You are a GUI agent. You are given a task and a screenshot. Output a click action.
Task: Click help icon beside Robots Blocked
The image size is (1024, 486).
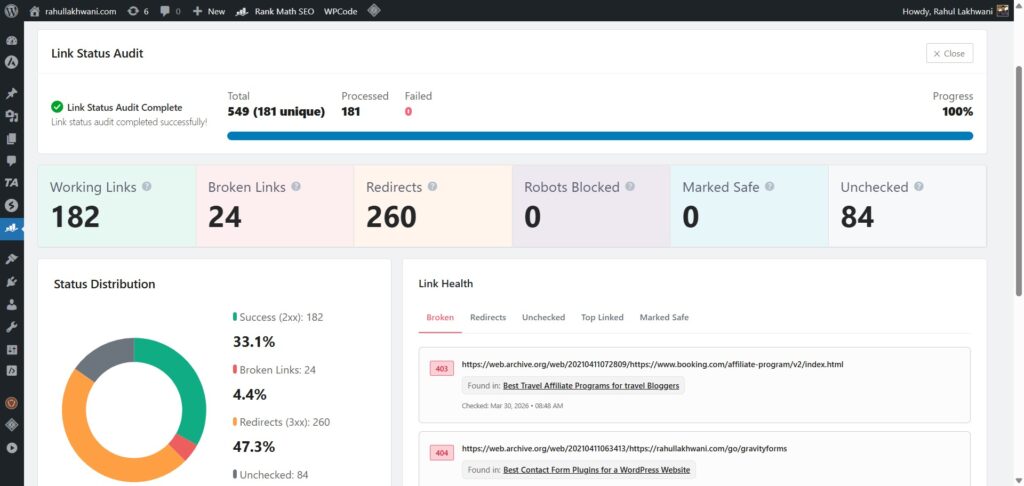click(x=630, y=187)
